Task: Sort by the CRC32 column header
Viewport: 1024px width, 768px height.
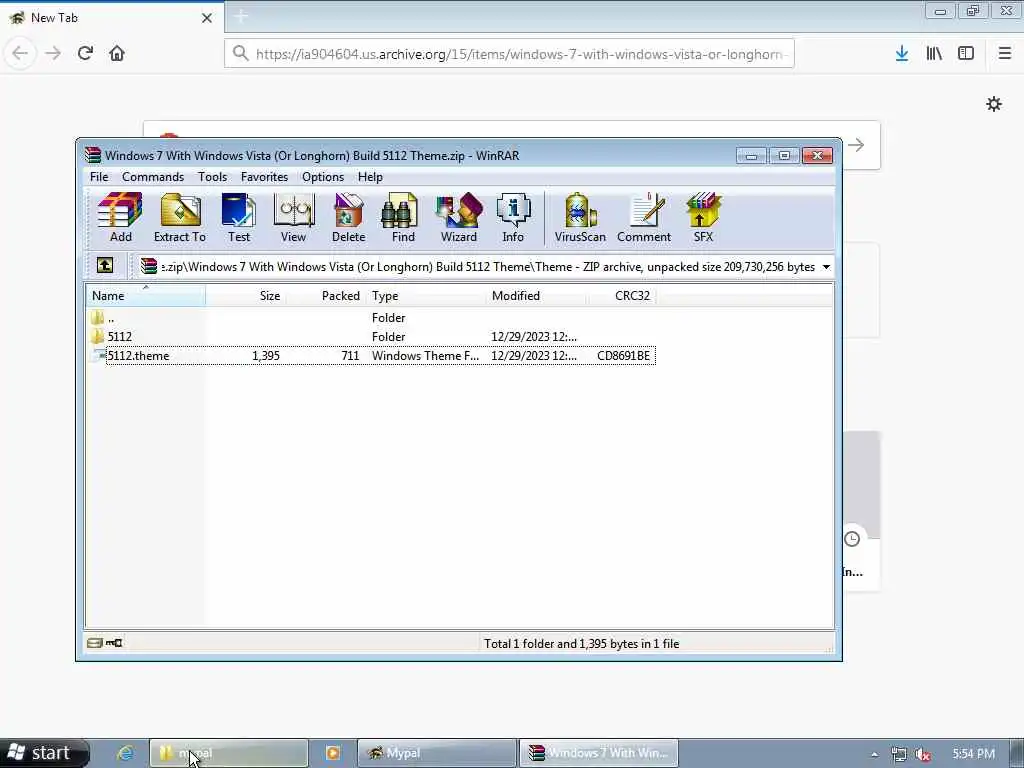Action: point(621,296)
